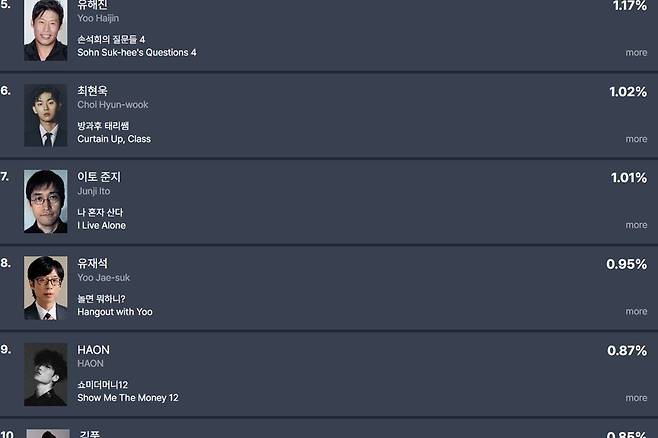Show more details for Junji Ito
658x438 pixels.
point(636,225)
